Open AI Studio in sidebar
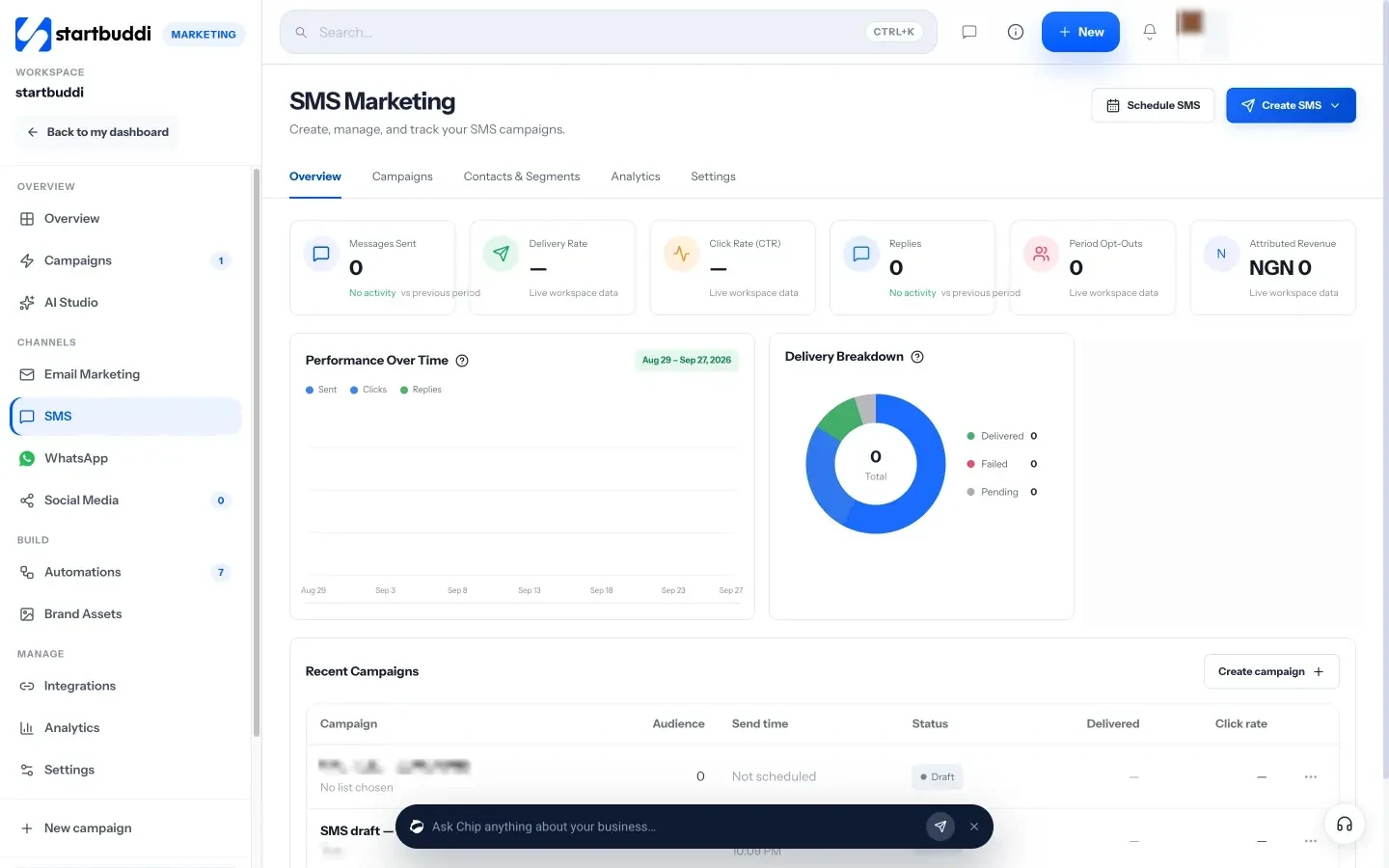Screen dimensions: 1389x868 coord(125,303)
